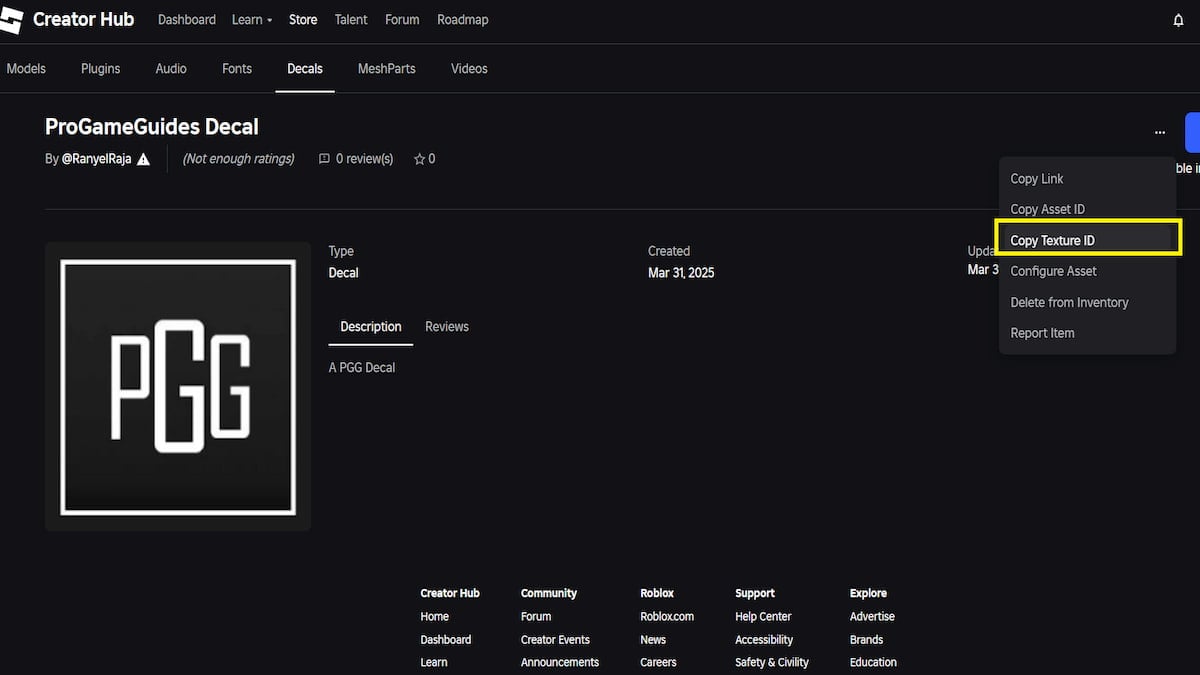The image size is (1200, 675).
Task: Click the review speech bubble icon
Action: pyautogui.click(x=324, y=159)
